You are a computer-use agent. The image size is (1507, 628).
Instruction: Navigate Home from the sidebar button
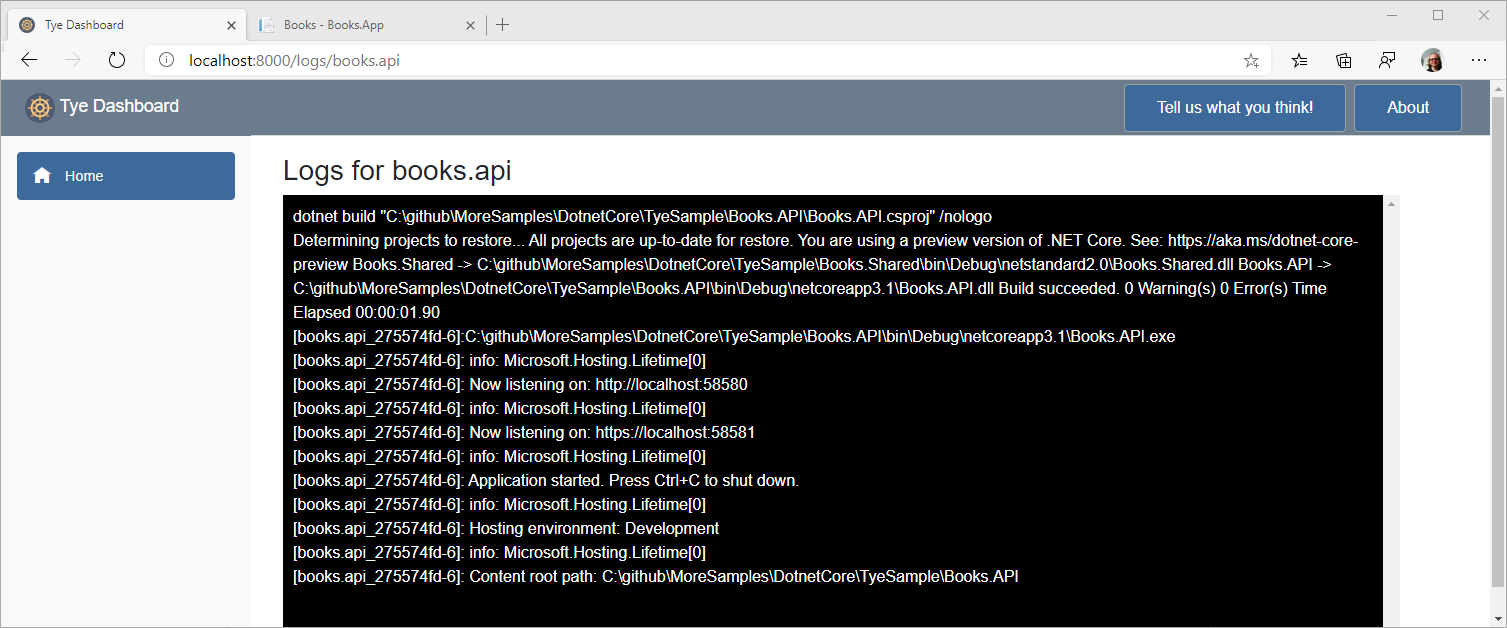pyautogui.click(x=126, y=176)
